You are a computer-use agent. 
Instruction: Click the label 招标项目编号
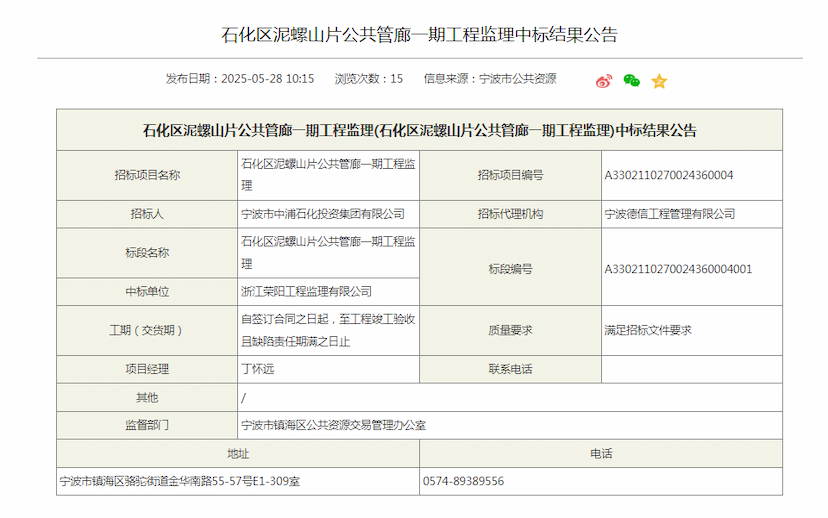coord(510,175)
